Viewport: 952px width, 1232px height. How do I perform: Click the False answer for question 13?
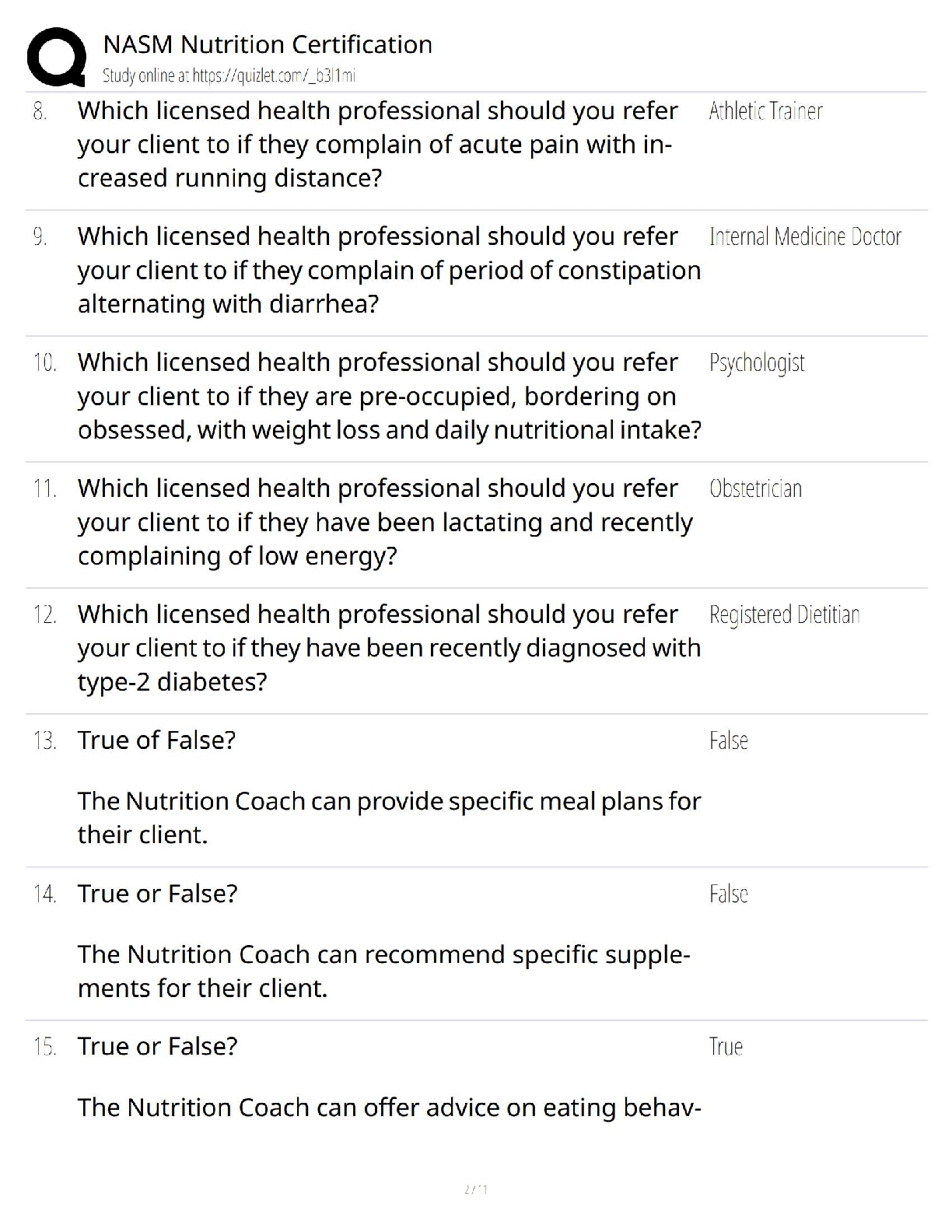[x=728, y=740]
